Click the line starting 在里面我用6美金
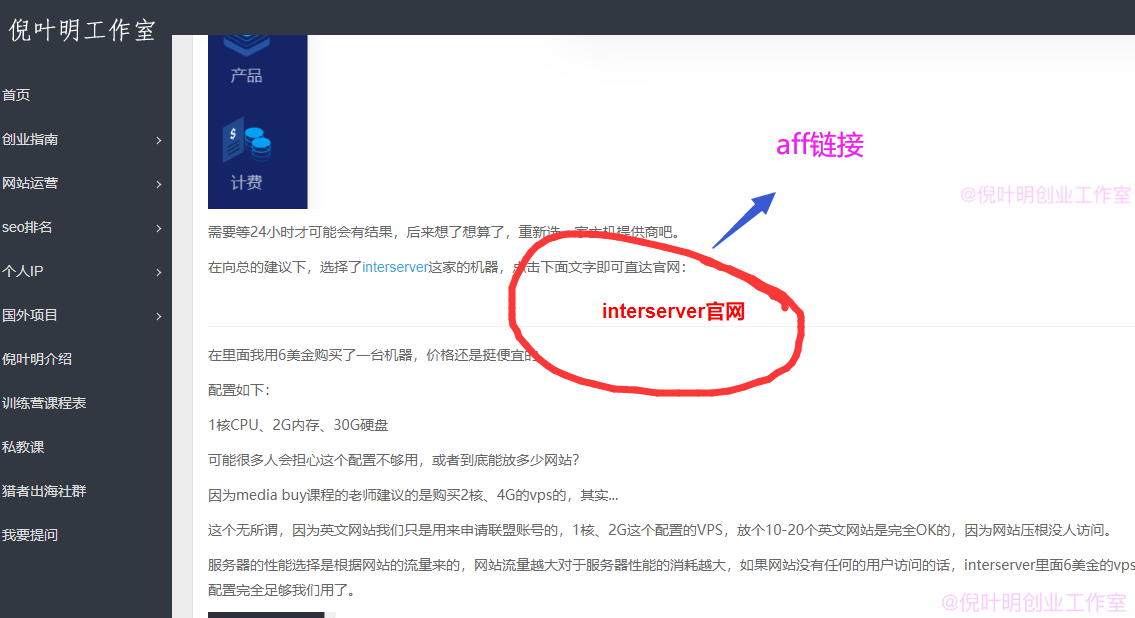The width and height of the screenshot is (1135, 618). 374,355
